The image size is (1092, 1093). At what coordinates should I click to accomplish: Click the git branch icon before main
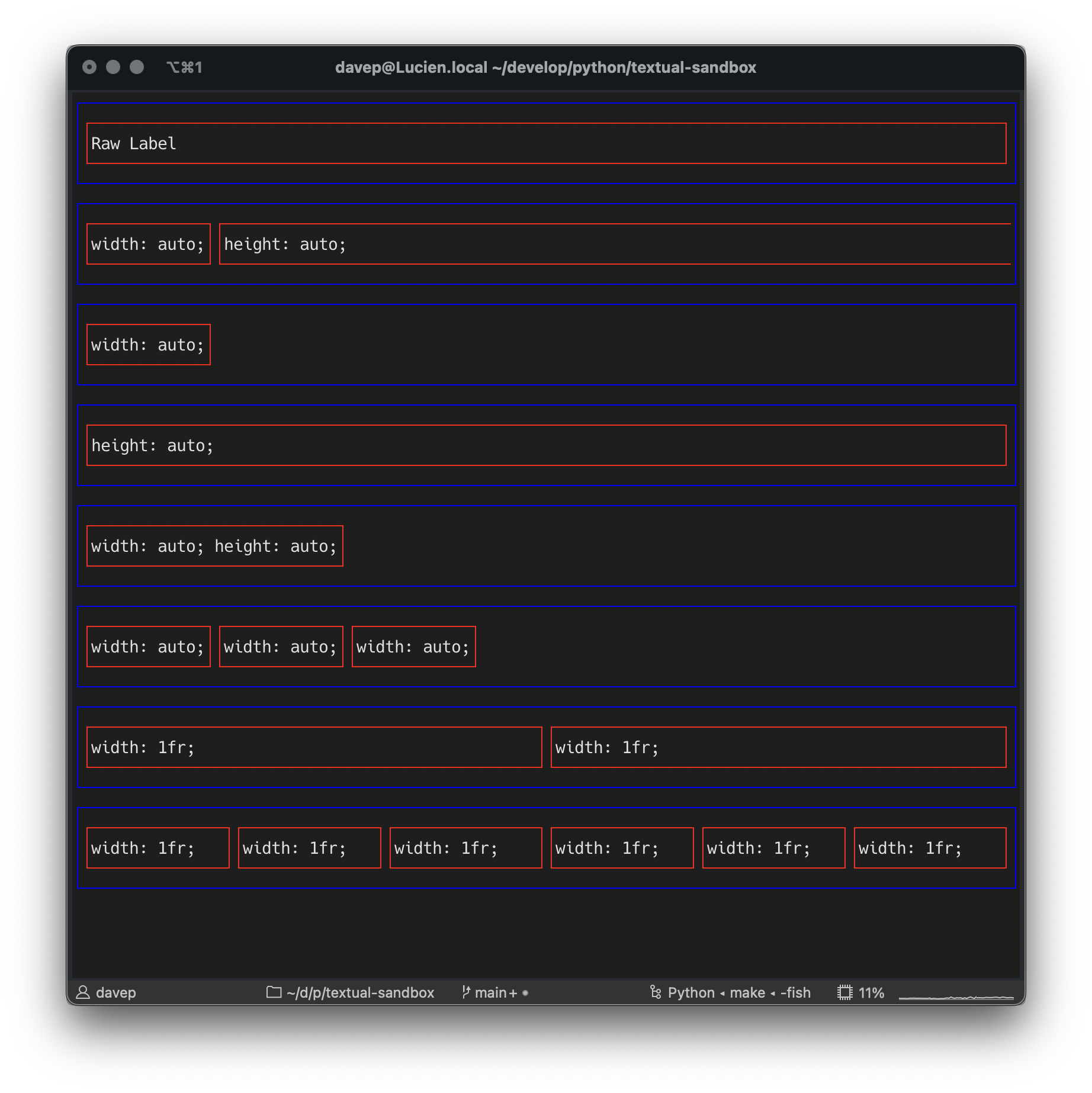pos(466,992)
